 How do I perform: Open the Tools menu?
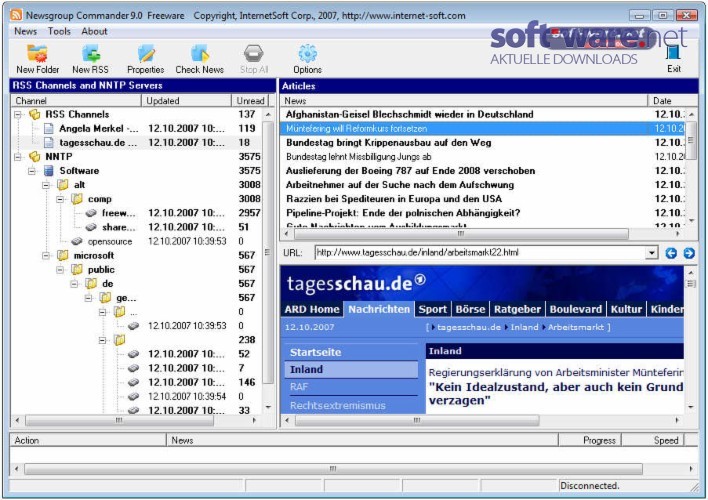[x=59, y=31]
